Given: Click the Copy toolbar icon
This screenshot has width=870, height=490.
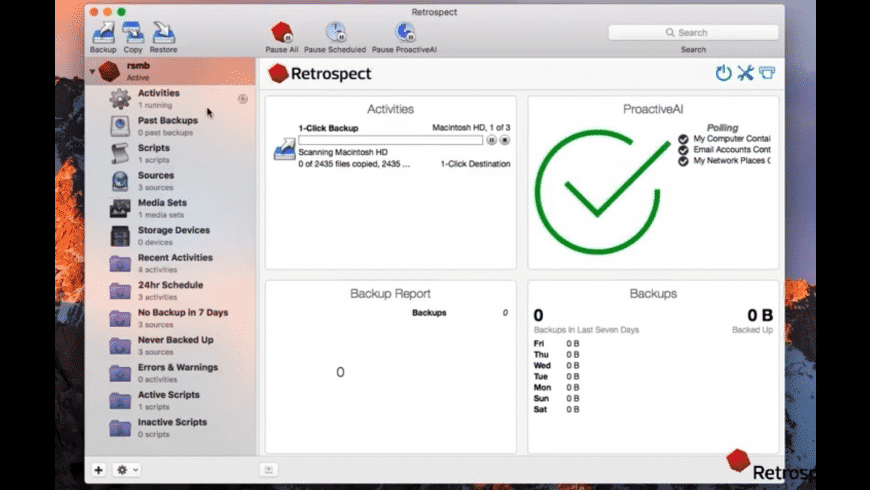Looking at the screenshot, I should [133, 33].
